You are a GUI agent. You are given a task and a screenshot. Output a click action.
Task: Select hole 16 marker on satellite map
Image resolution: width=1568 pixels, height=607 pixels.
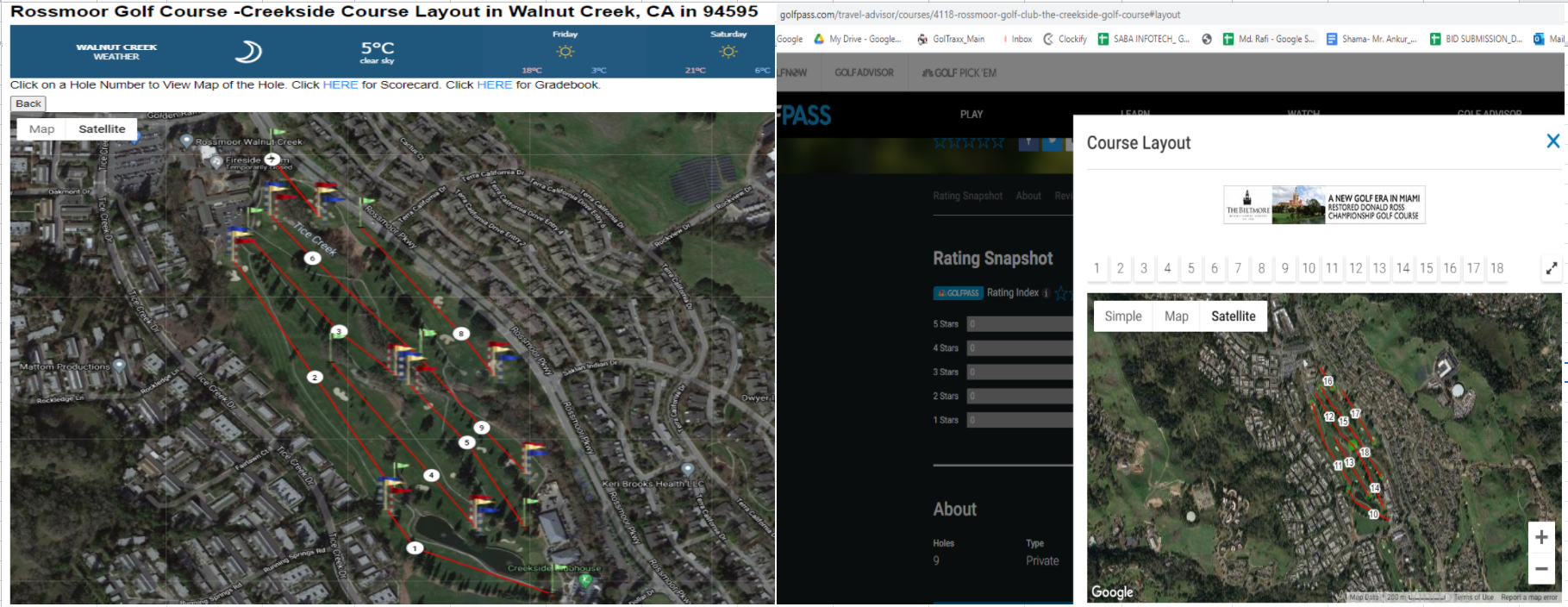pos(1327,380)
